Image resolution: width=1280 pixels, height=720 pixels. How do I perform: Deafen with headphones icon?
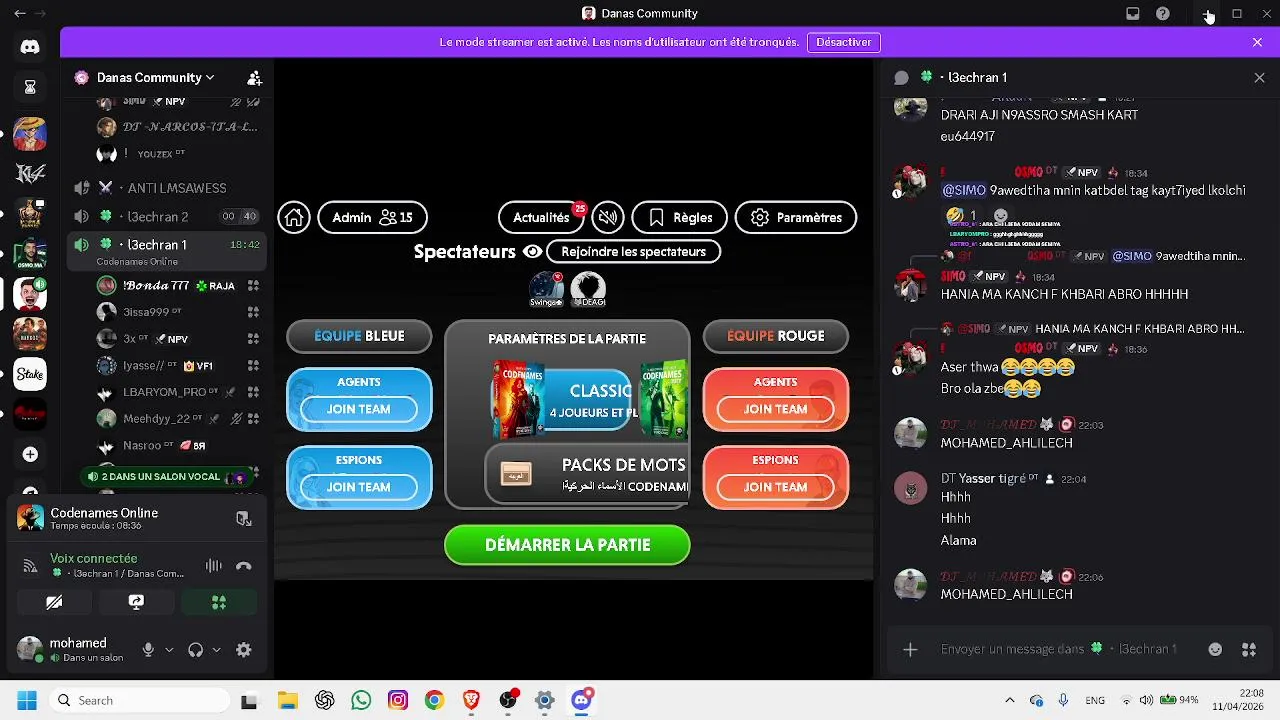pos(195,650)
